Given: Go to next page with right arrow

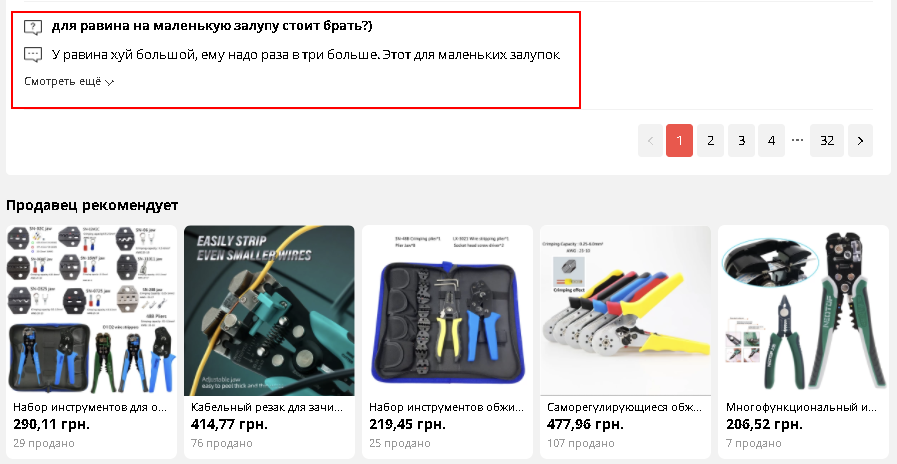Looking at the screenshot, I should point(860,141).
